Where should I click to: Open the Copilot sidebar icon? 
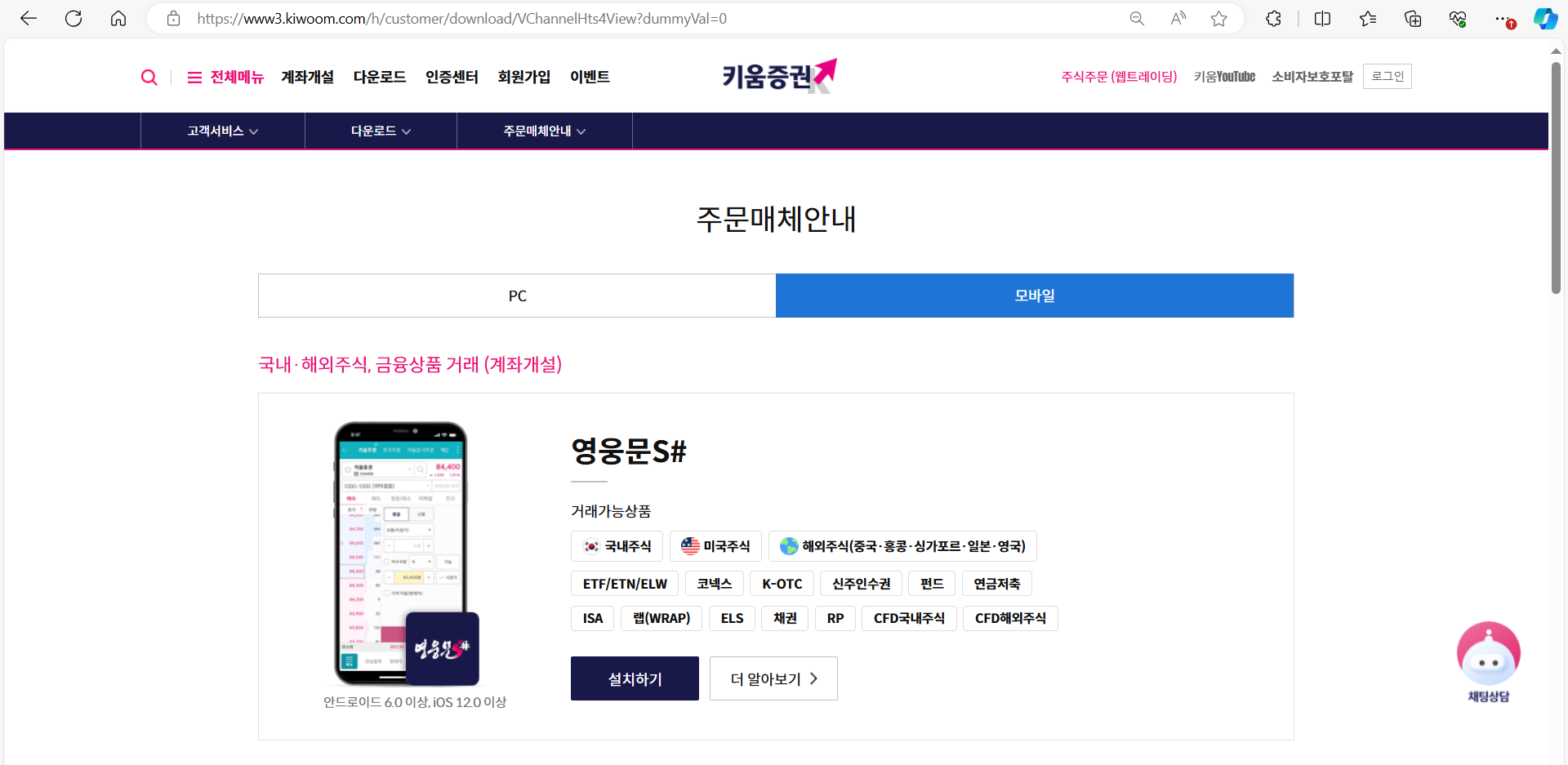(x=1545, y=18)
